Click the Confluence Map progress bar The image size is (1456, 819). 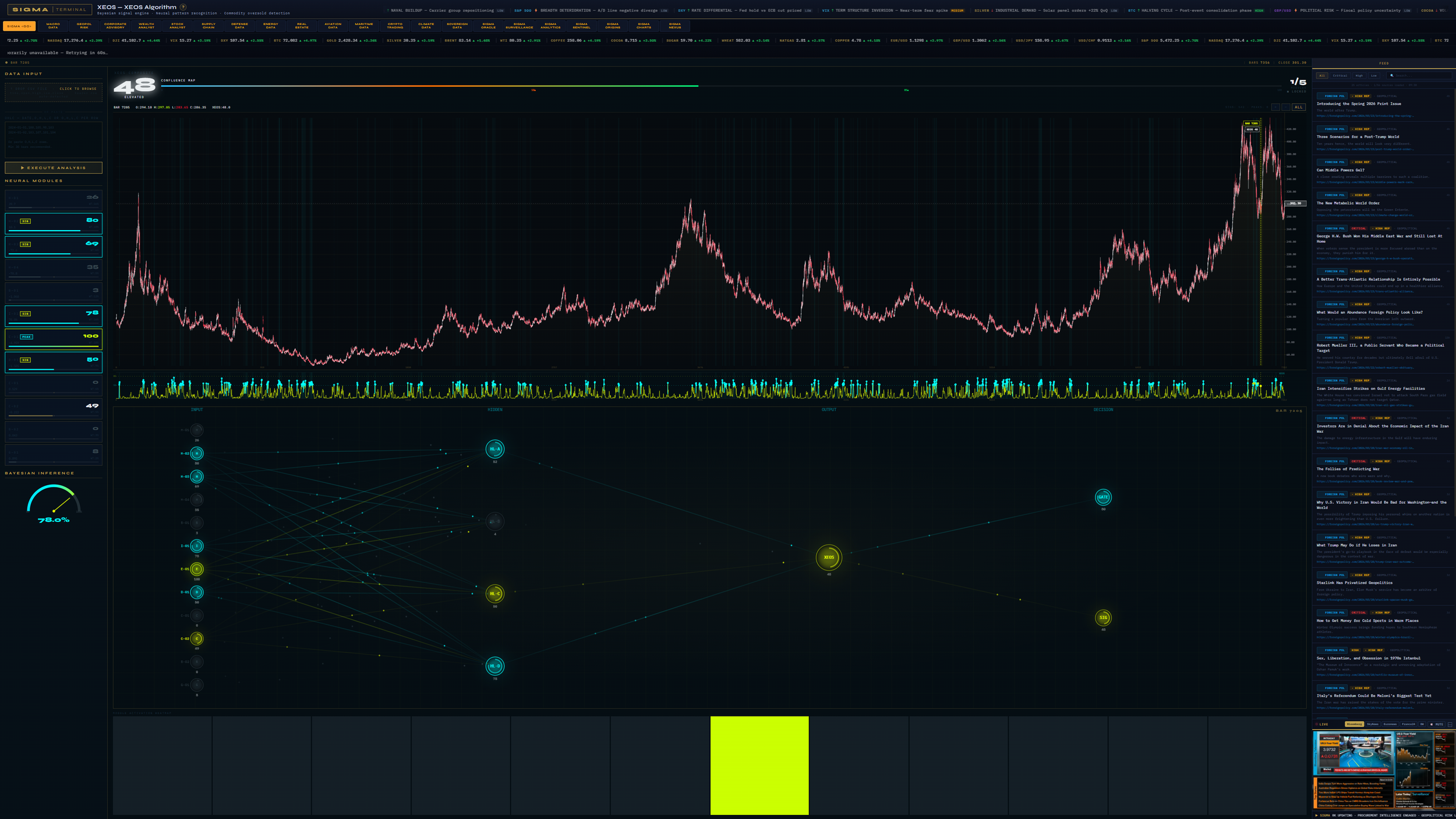(x=429, y=86)
